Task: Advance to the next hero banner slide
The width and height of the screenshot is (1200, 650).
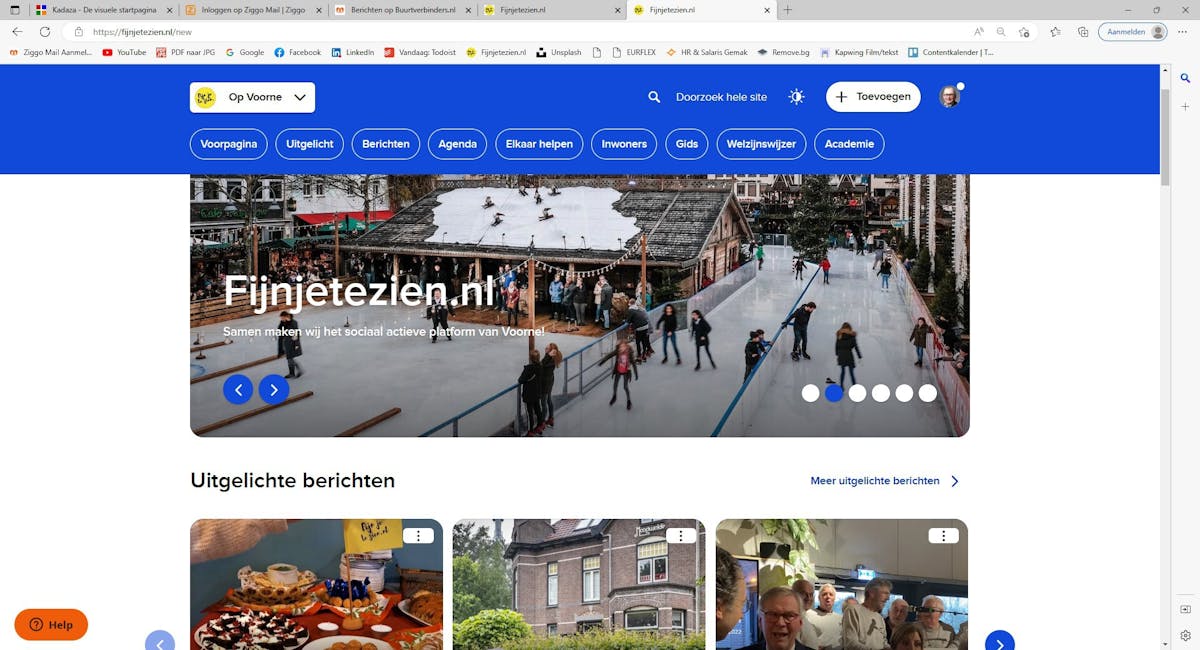Action: 274,389
